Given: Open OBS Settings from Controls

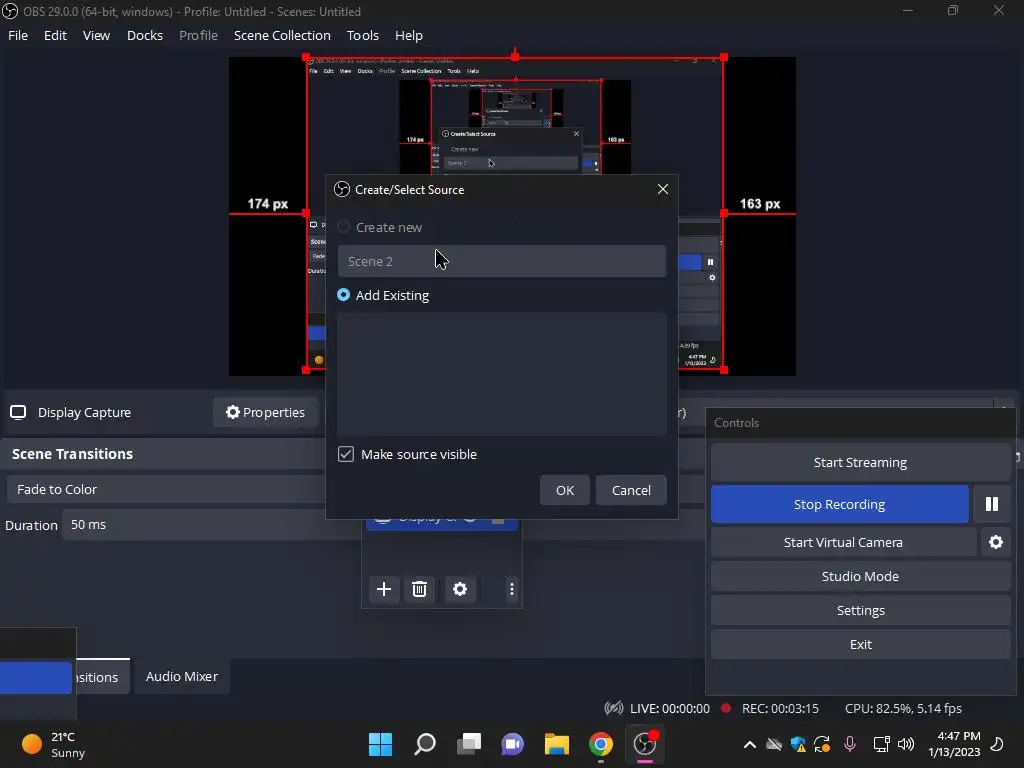Looking at the screenshot, I should point(860,611).
